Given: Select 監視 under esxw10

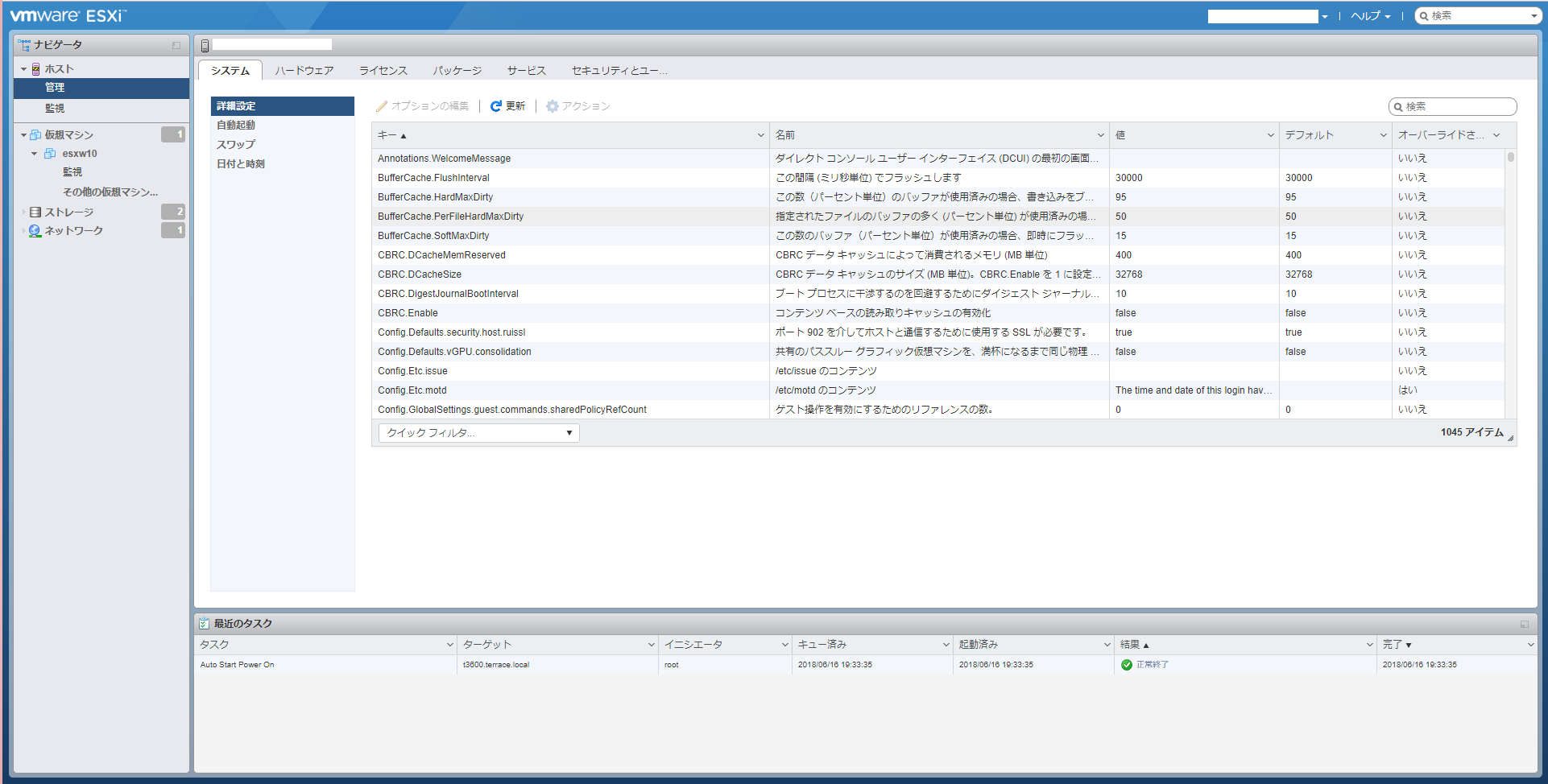Looking at the screenshot, I should coord(72,172).
